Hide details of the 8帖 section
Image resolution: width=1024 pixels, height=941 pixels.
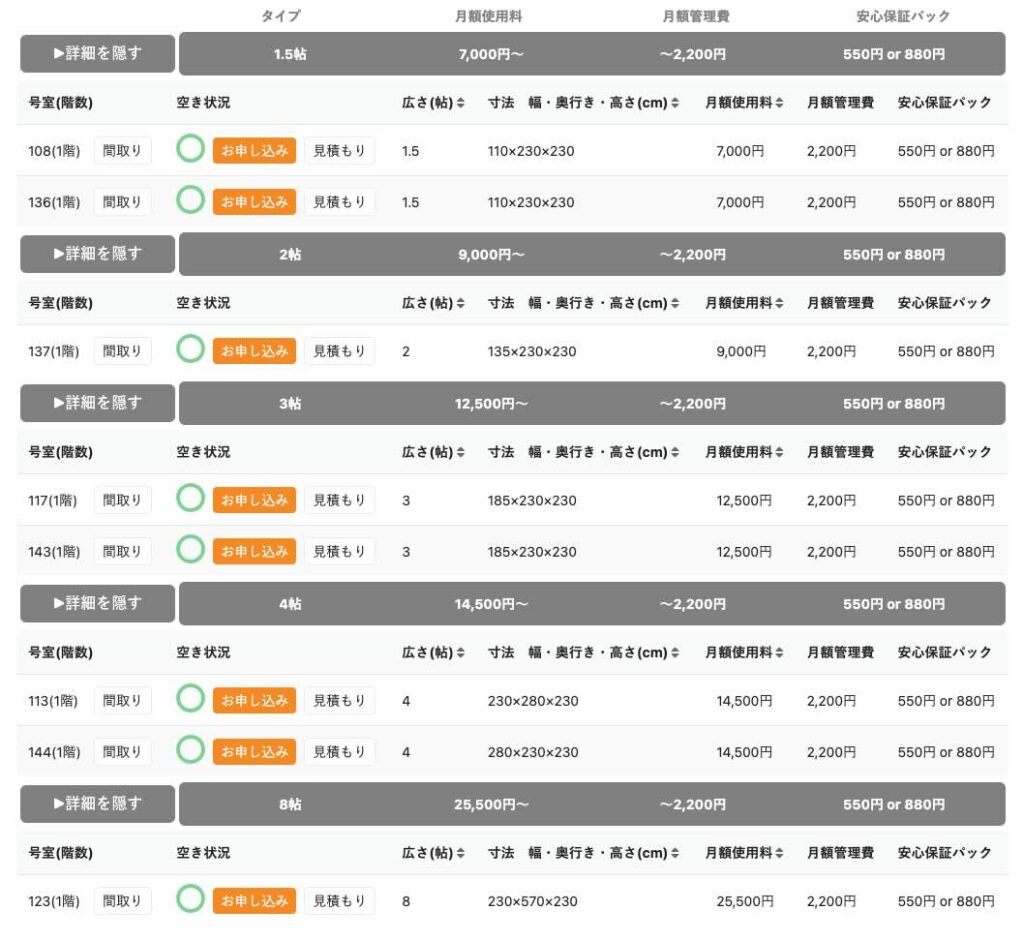[x=98, y=804]
